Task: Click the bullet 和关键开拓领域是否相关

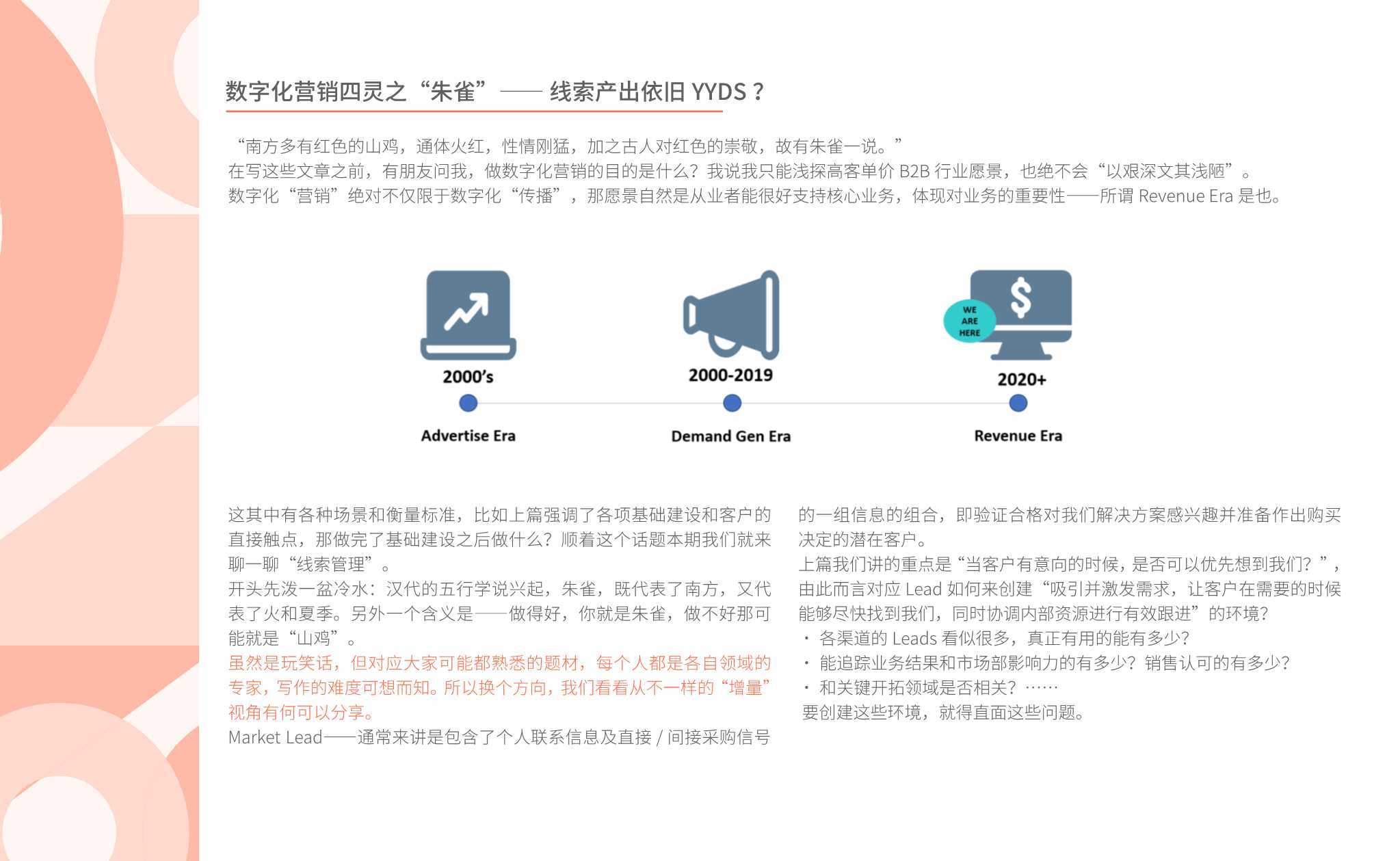Action: 930,687
